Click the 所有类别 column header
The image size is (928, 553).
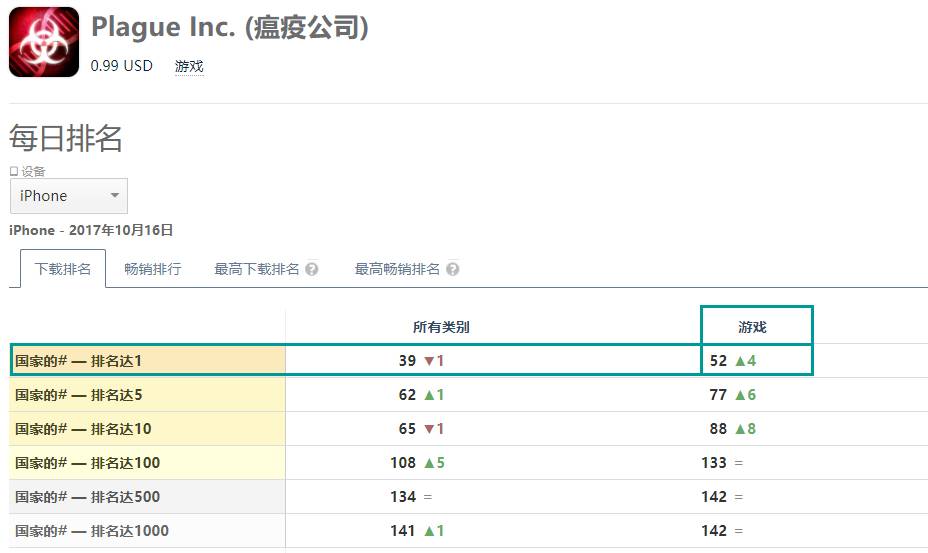pos(441,327)
